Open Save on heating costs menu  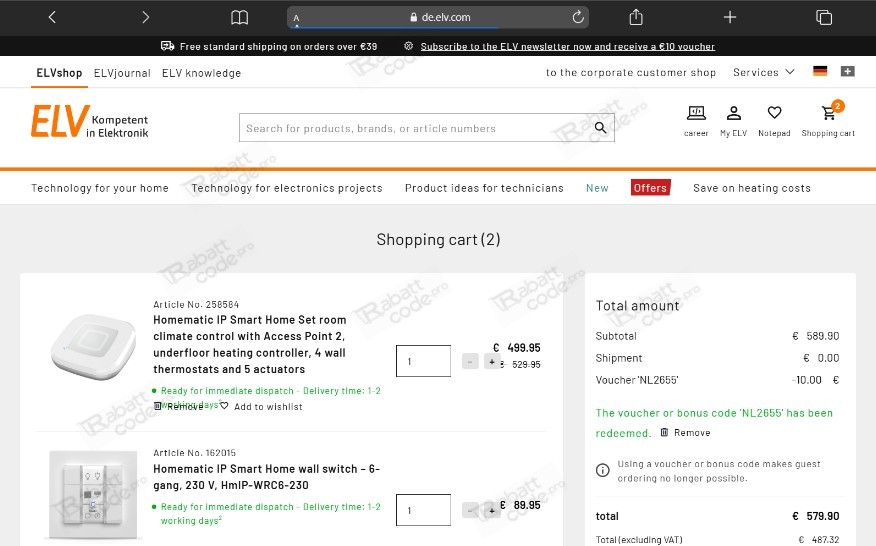[751, 188]
